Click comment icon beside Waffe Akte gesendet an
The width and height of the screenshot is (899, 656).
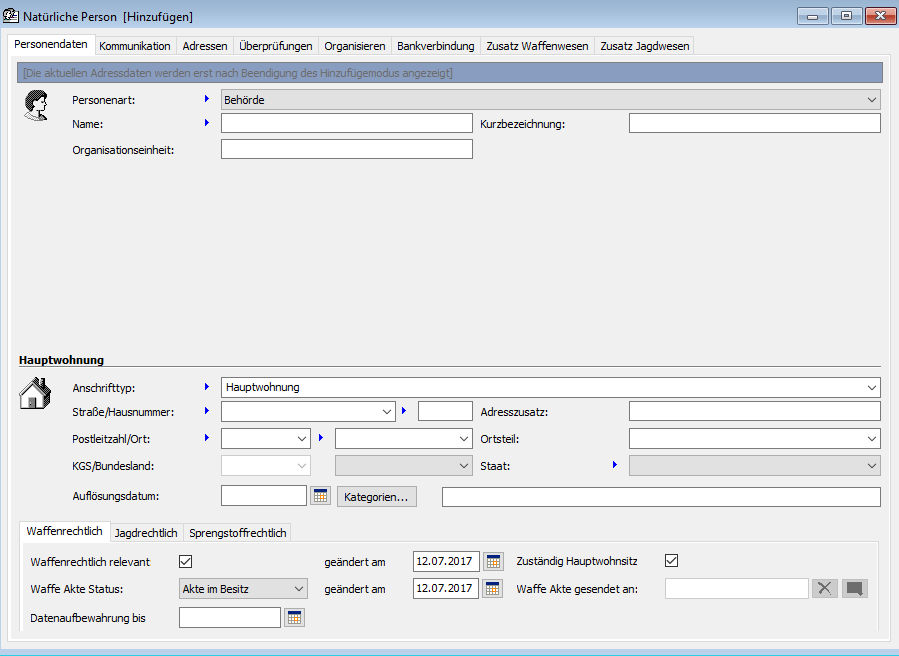click(855, 589)
